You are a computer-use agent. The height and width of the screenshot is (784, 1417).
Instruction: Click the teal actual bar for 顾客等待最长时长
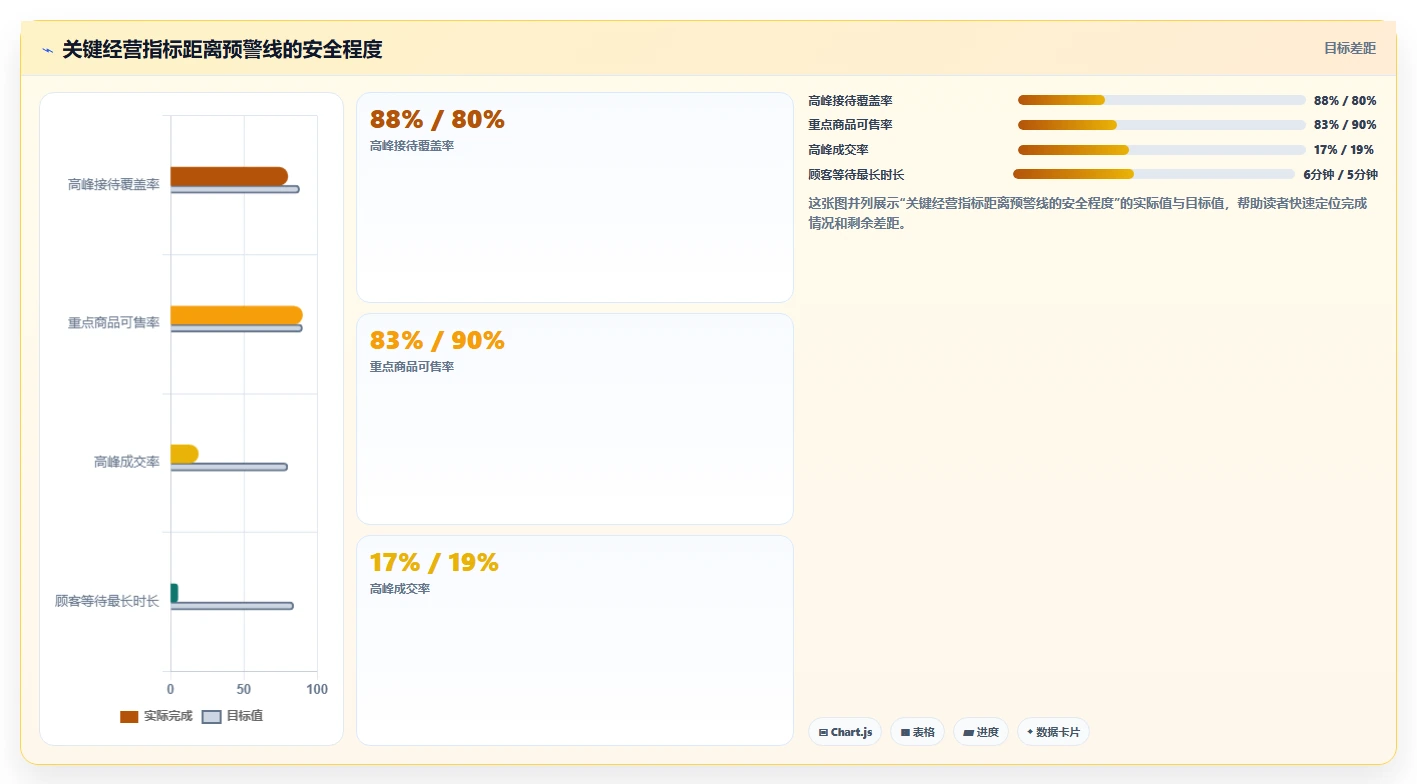coord(174,593)
